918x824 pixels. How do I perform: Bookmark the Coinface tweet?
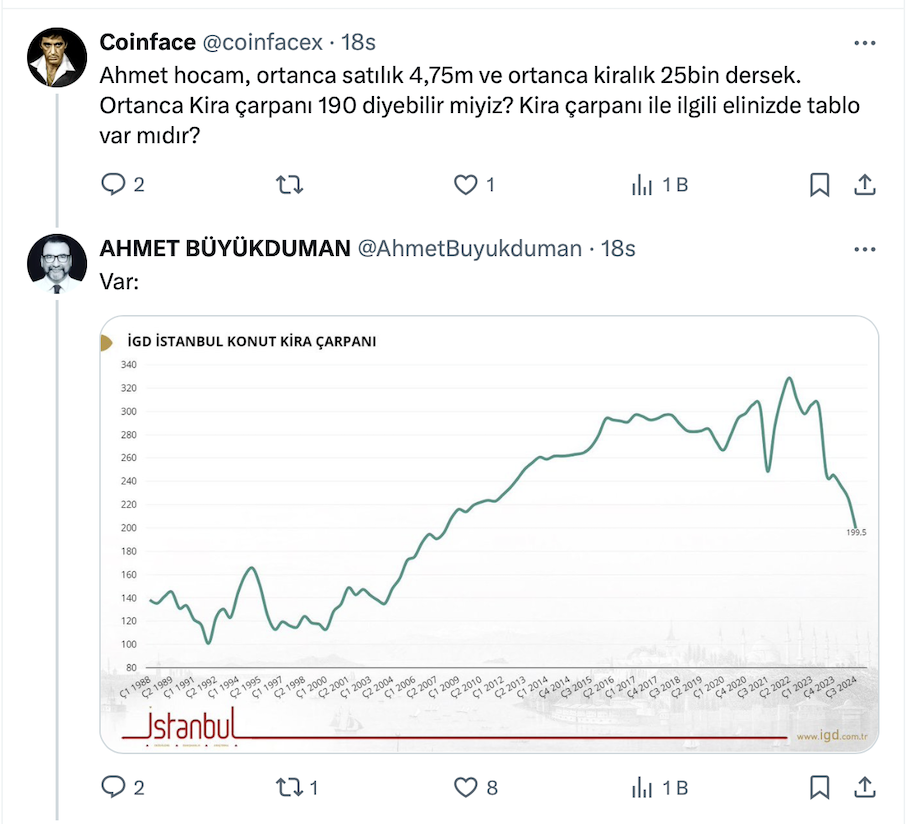[x=819, y=185]
